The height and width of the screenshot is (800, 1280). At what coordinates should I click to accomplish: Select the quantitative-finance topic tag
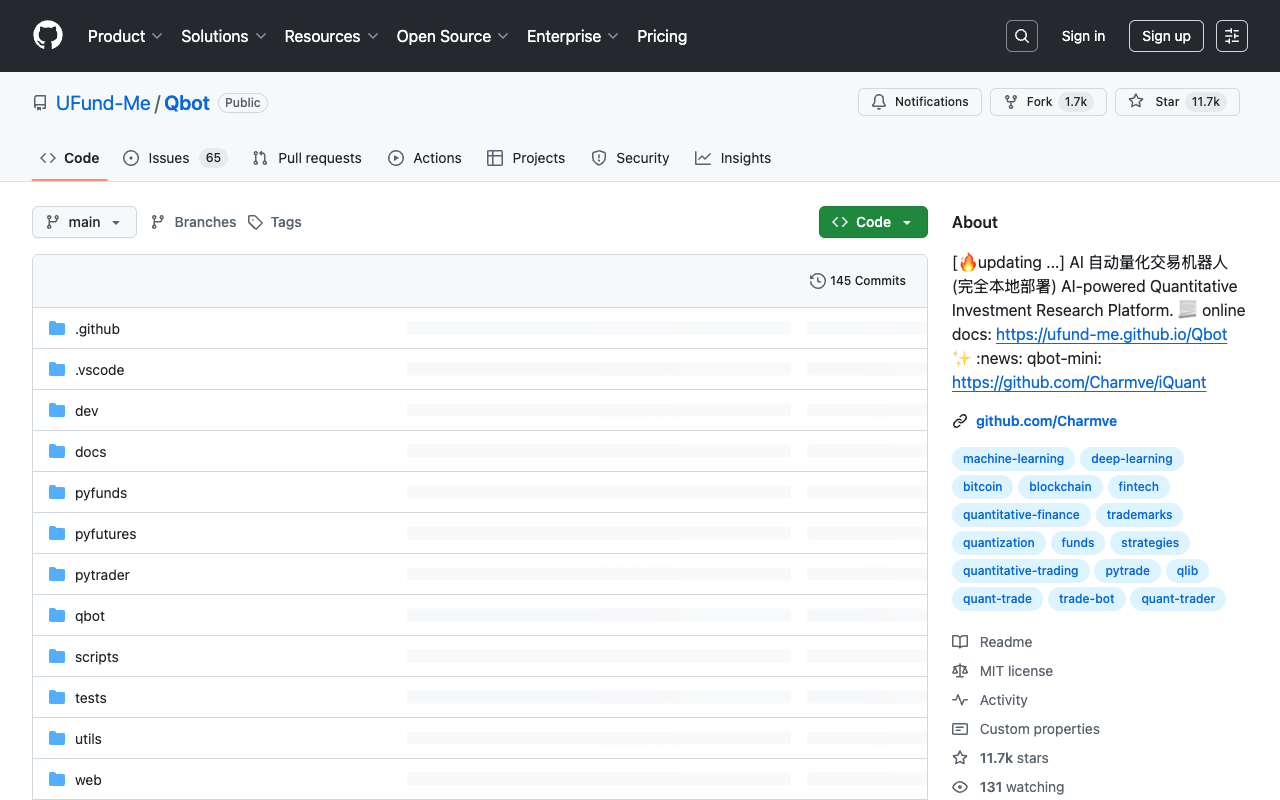coord(1021,515)
